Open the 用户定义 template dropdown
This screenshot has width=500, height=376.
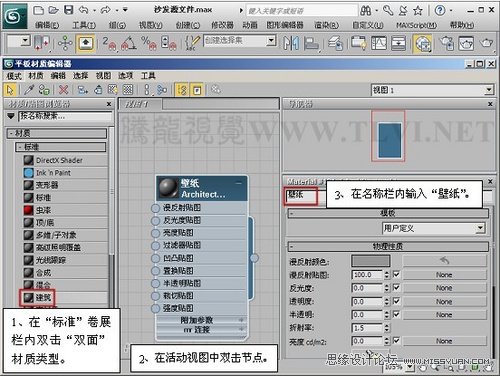[433, 228]
